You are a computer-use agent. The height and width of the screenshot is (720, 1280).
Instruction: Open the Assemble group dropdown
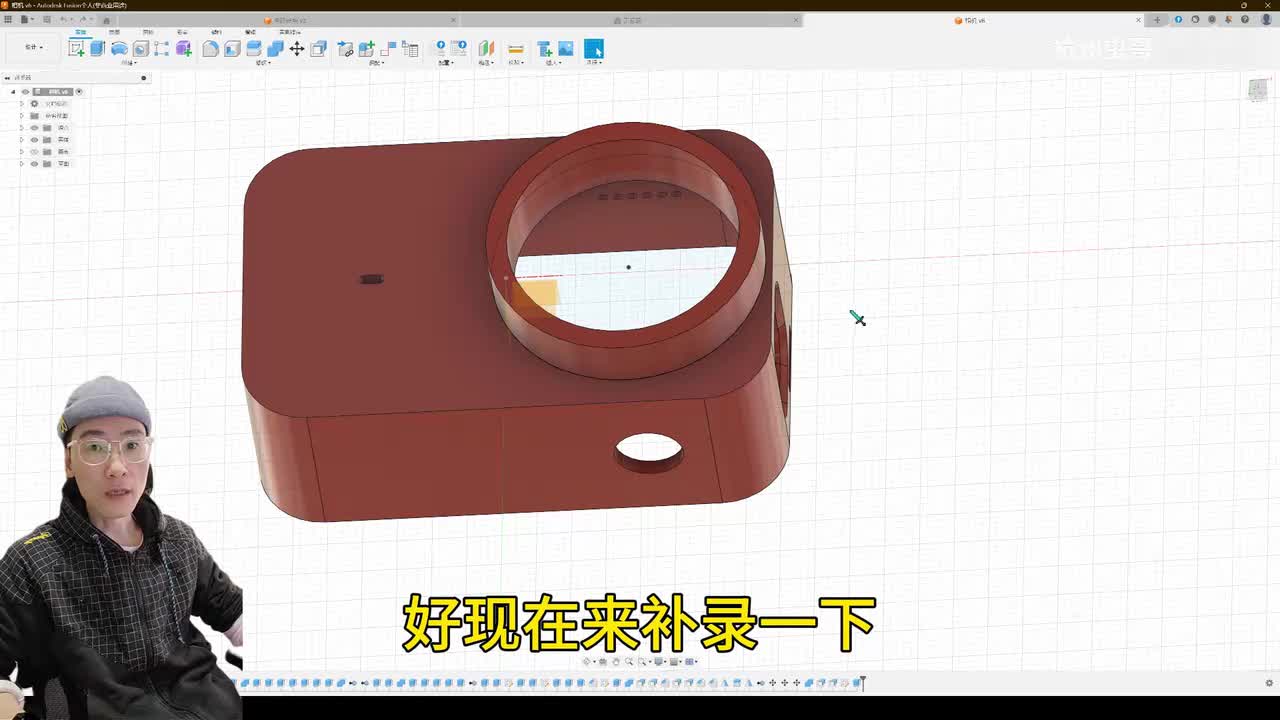point(376,62)
